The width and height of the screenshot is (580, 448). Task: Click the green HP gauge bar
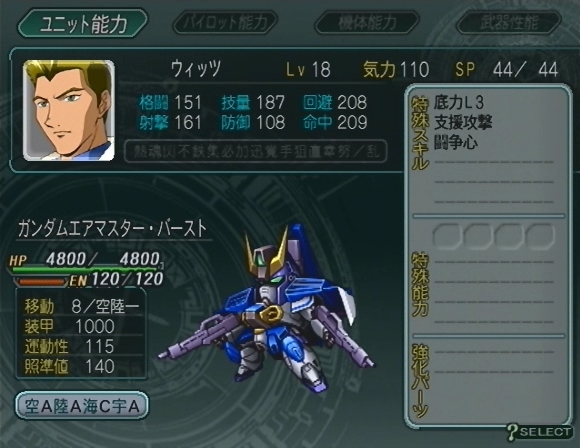click(87, 270)
